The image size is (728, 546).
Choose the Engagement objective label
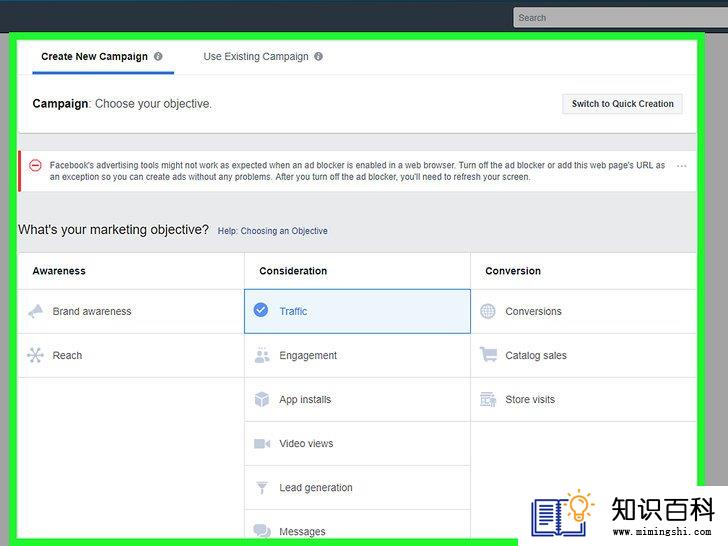point(308,356)
